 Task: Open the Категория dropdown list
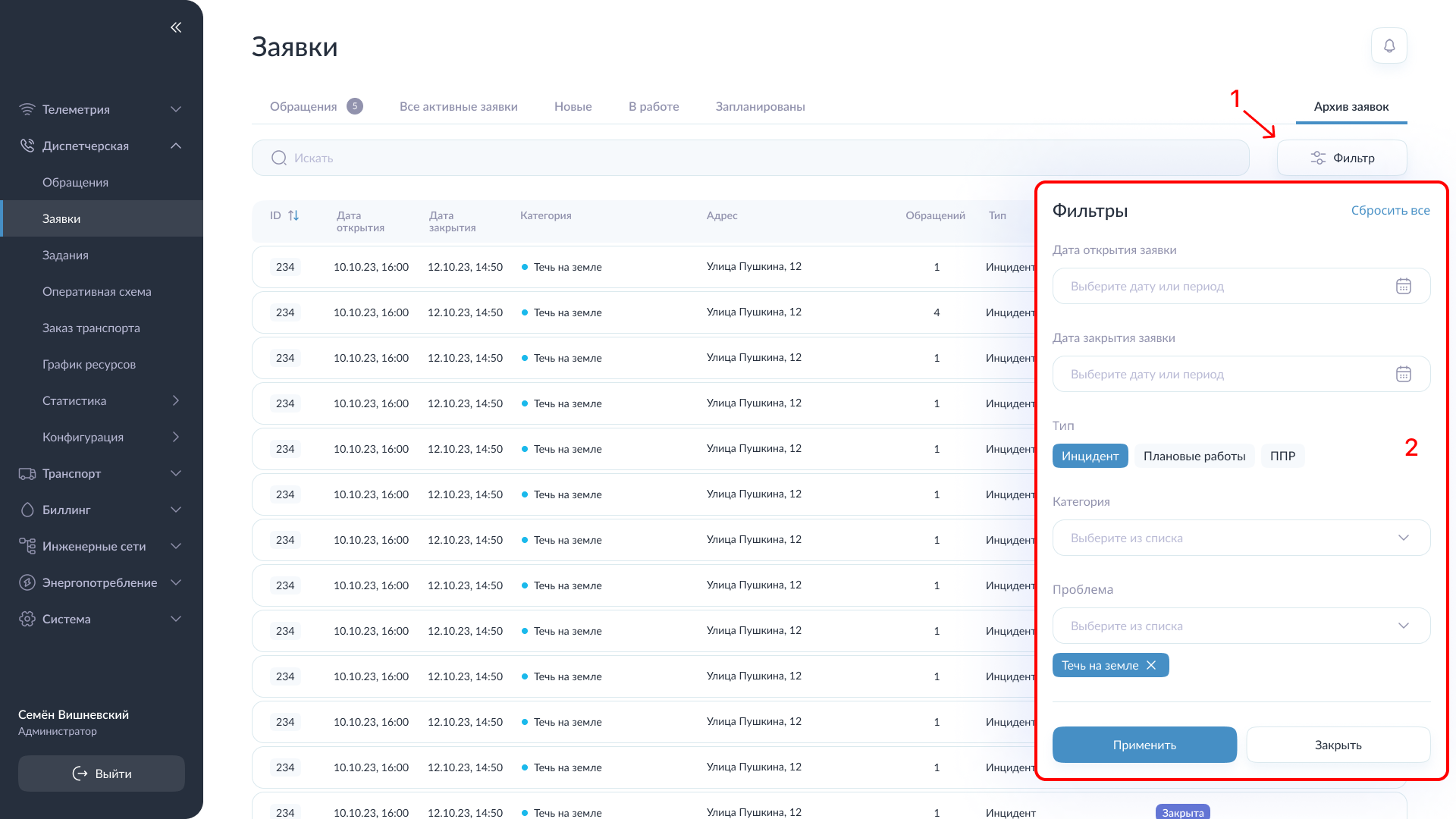click(1241, 538)
